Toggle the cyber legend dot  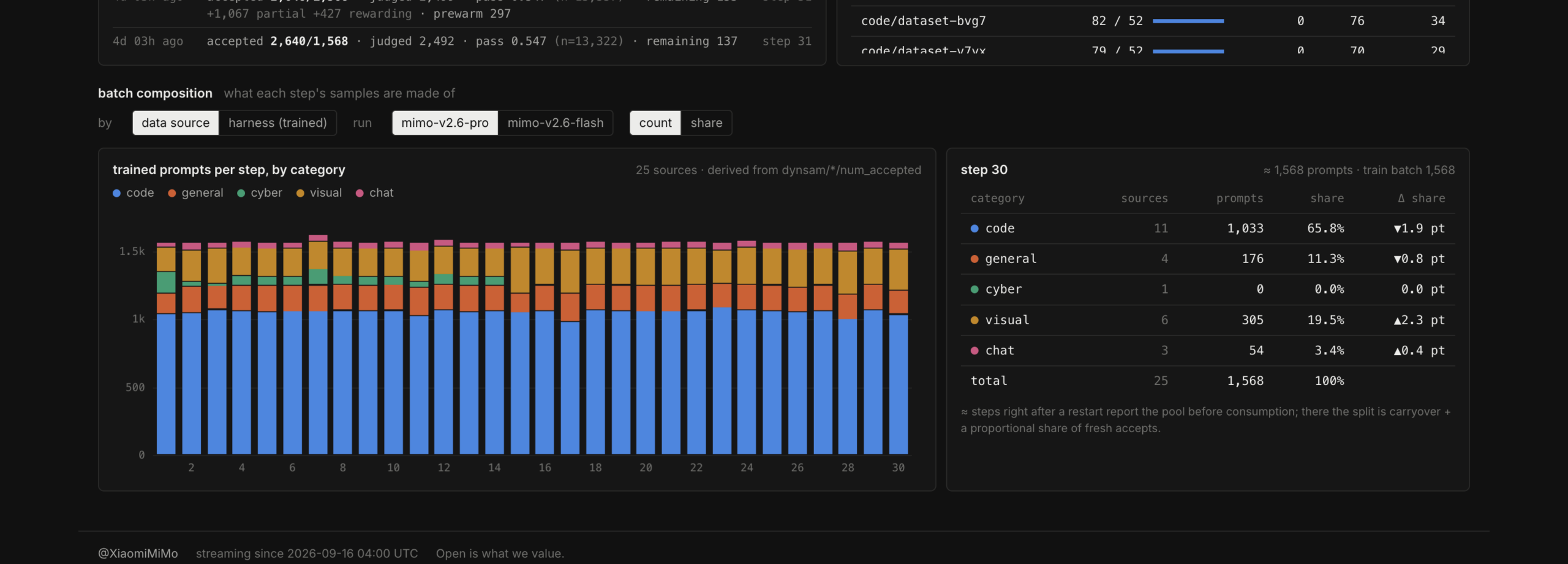241,193
